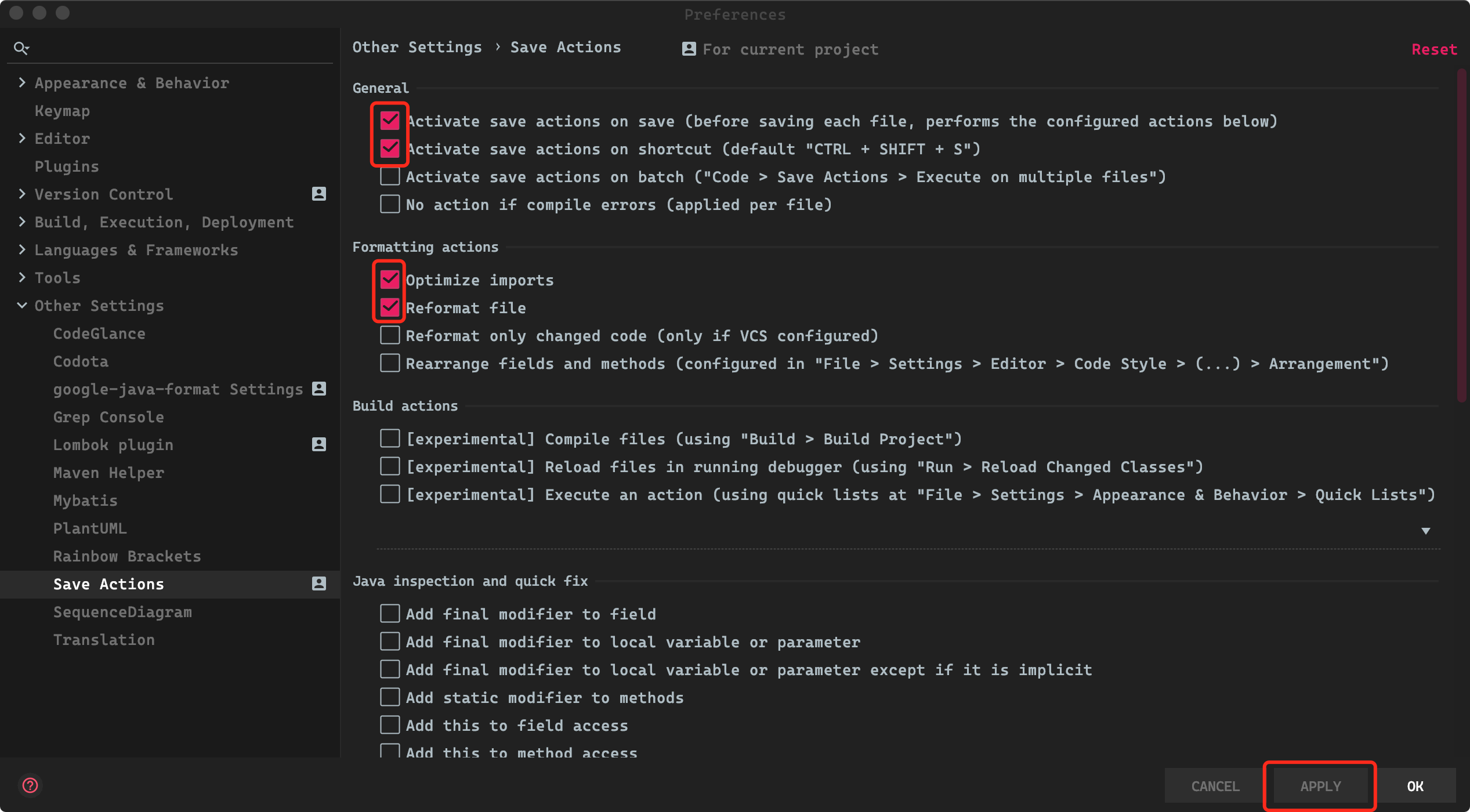
Task: Expand the Build, Execution, Deployment section
Action: coord(22,222)
